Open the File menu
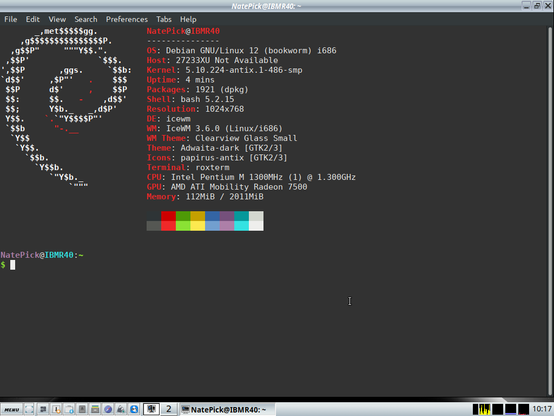Image resolution: width=554 pixels, height=416 pixels. [11, 19]
